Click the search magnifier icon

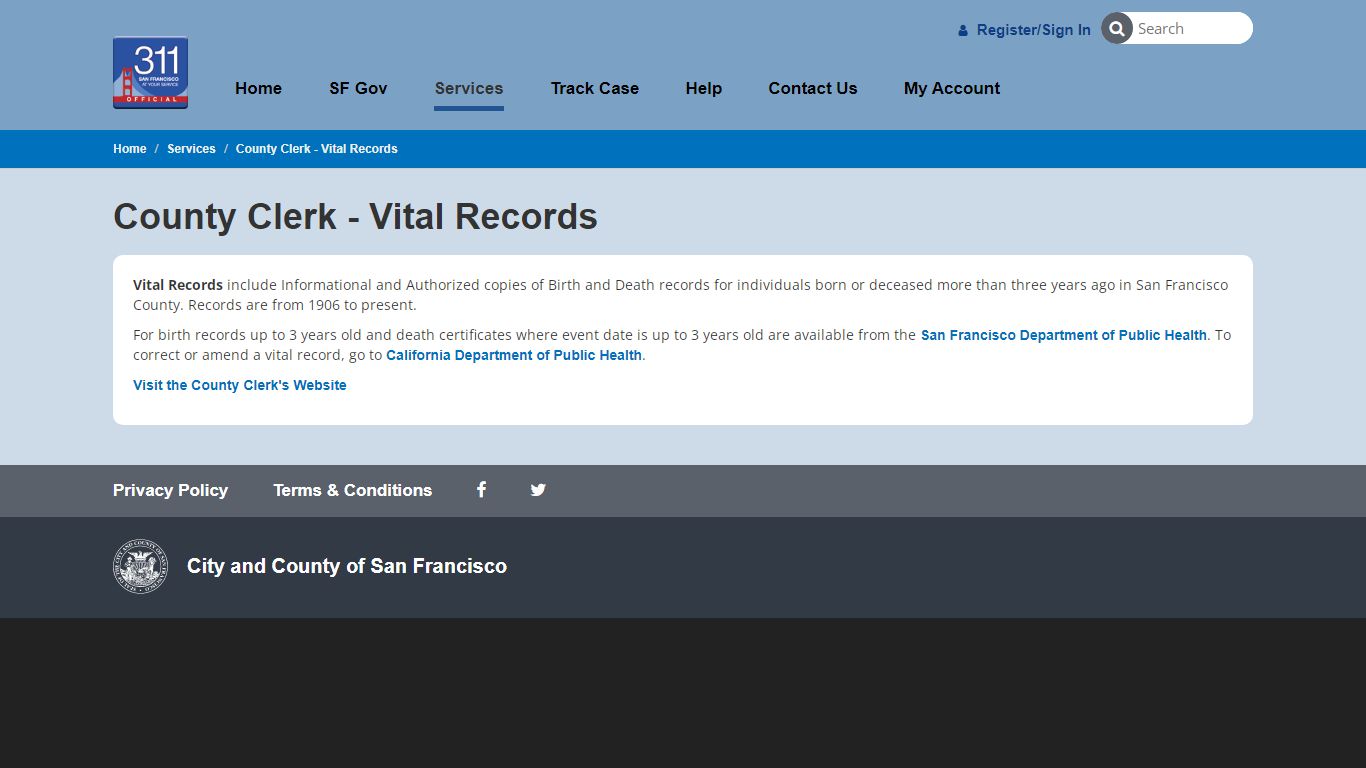1117,28
